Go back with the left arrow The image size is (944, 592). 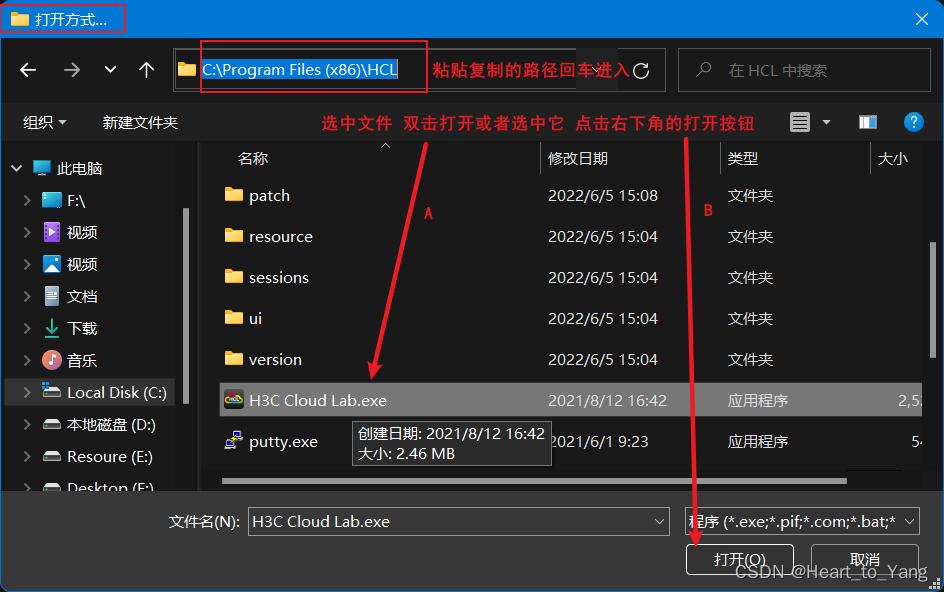(x=28, y=70)
